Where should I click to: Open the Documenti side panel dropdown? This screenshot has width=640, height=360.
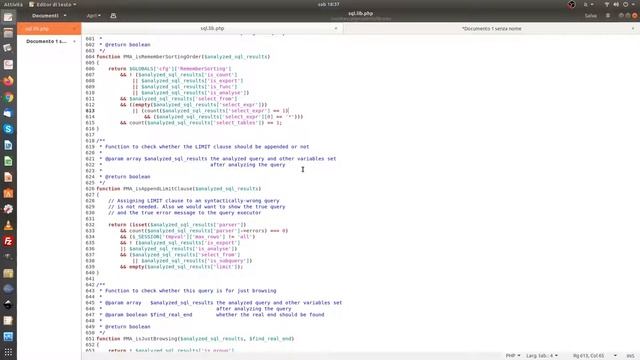pos(49,16)
